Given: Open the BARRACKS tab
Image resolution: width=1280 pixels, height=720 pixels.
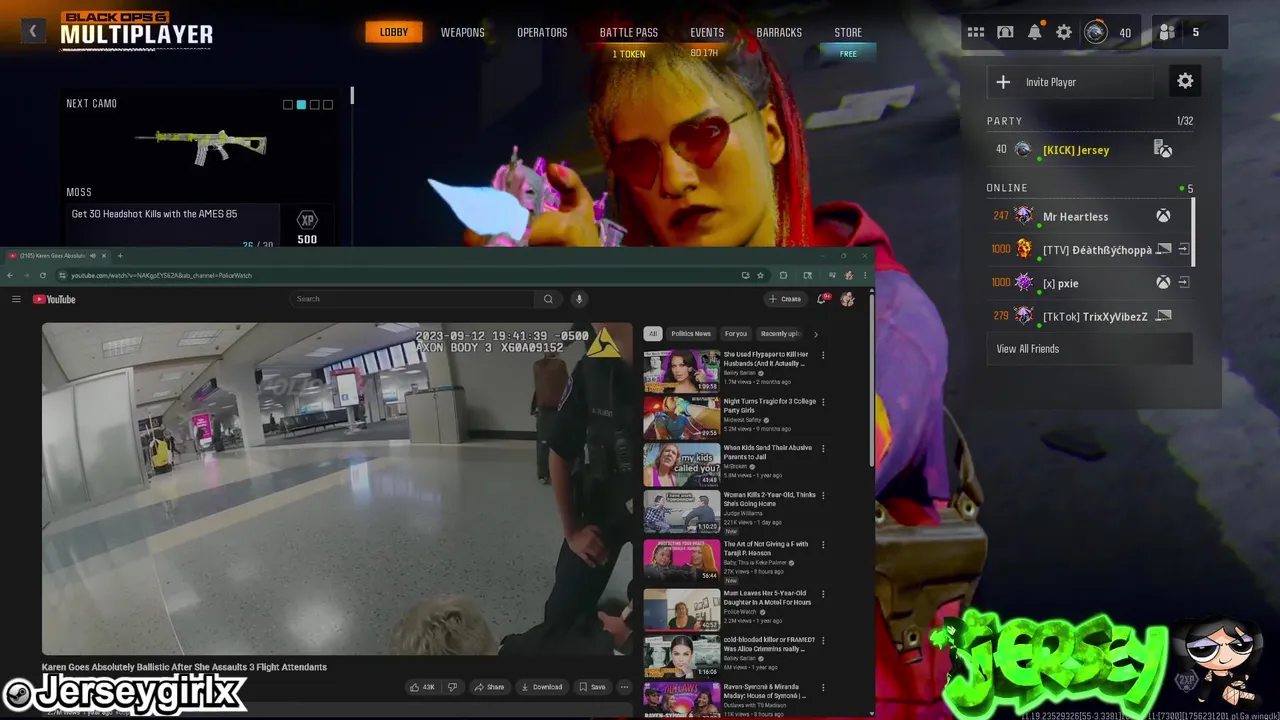Looking at the screenshot, I should (x=779, y=32).
